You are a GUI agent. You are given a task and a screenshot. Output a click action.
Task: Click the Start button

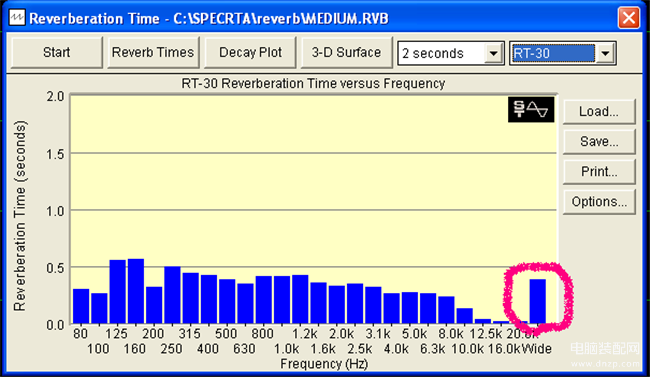point(56,53)
